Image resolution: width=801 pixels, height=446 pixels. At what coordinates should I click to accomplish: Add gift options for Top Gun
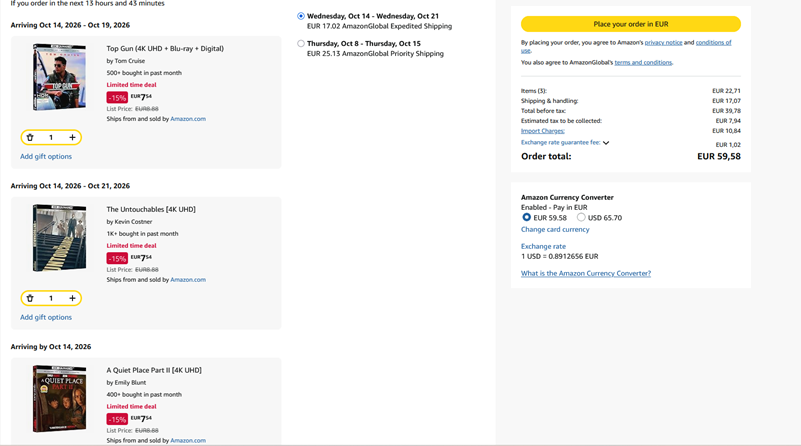(x=46, y=156)
